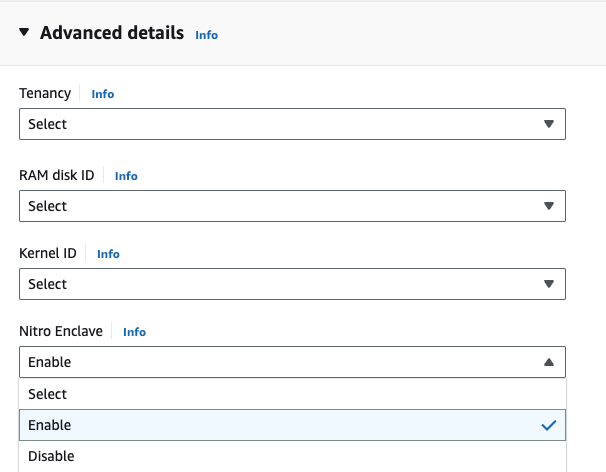Open the RAM disk ID dropdown
This screenshot has width=606, height=472.
tap(280, 206)
